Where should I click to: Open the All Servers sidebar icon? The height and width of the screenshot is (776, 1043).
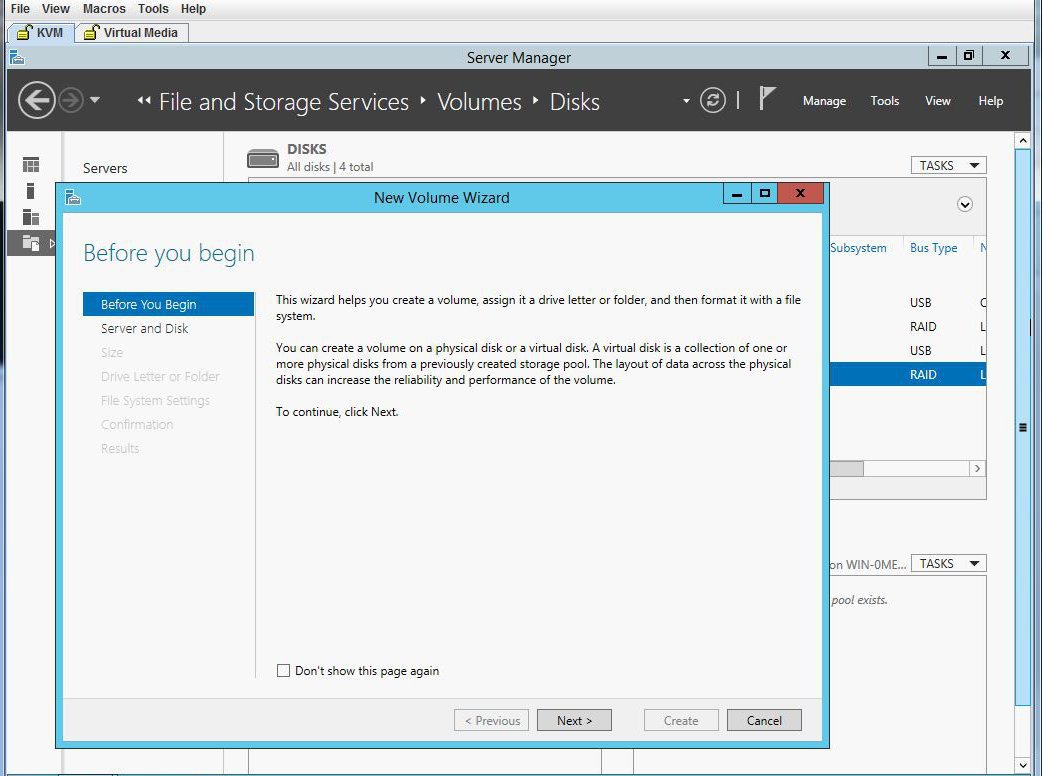click(x=31, y=217)
